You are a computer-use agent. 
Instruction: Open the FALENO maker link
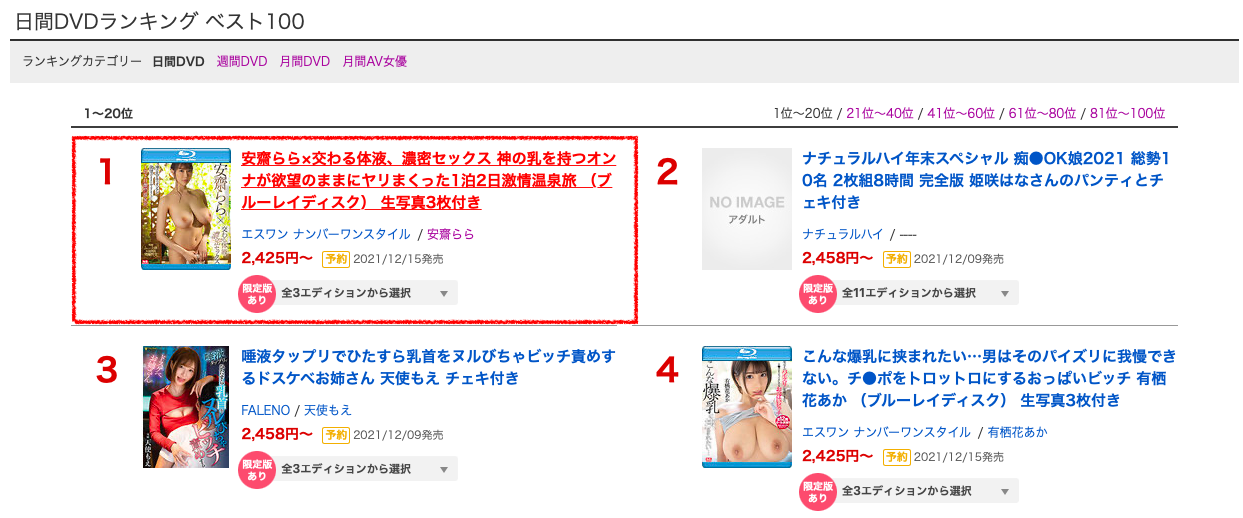point(266,410)
